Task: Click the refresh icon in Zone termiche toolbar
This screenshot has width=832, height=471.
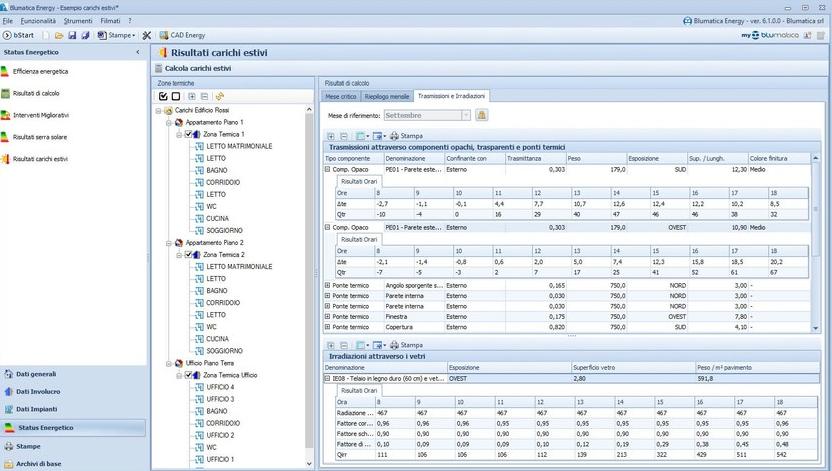Action: (x=218, y=96)
